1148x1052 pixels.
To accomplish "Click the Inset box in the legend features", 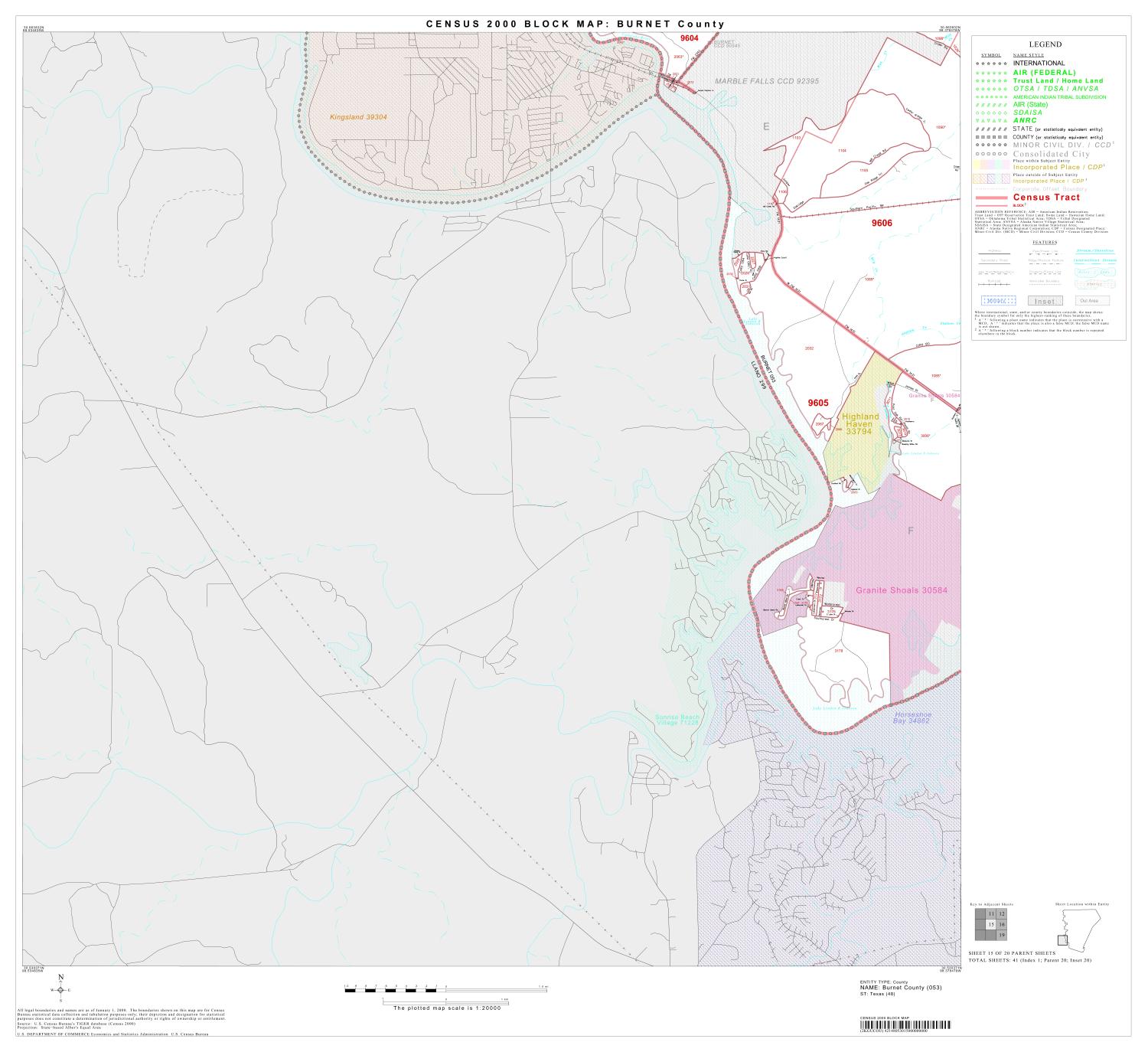I will 1046,300.
